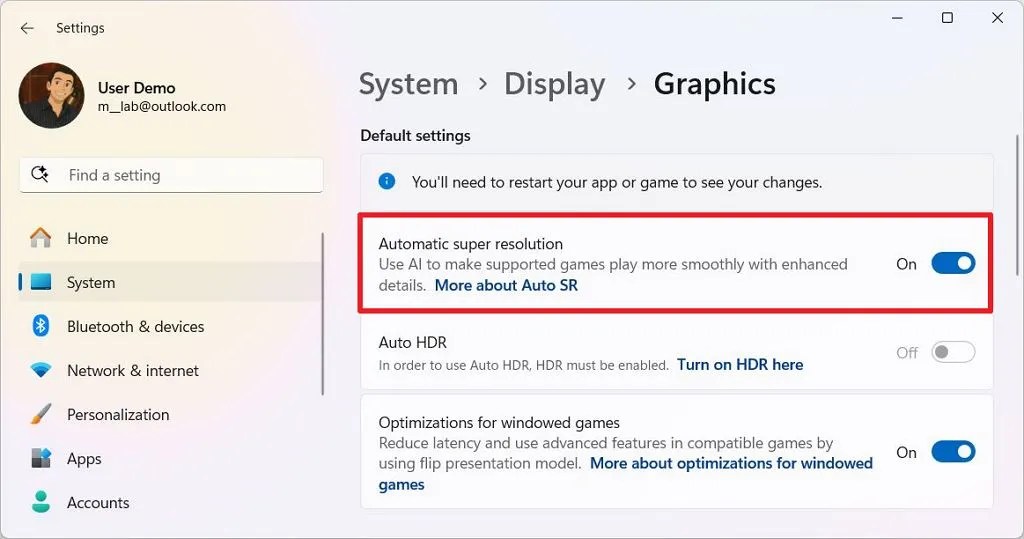Close the Settings window
The height and width of the screenshot is (539, 1024).
[x=997, y=18]
